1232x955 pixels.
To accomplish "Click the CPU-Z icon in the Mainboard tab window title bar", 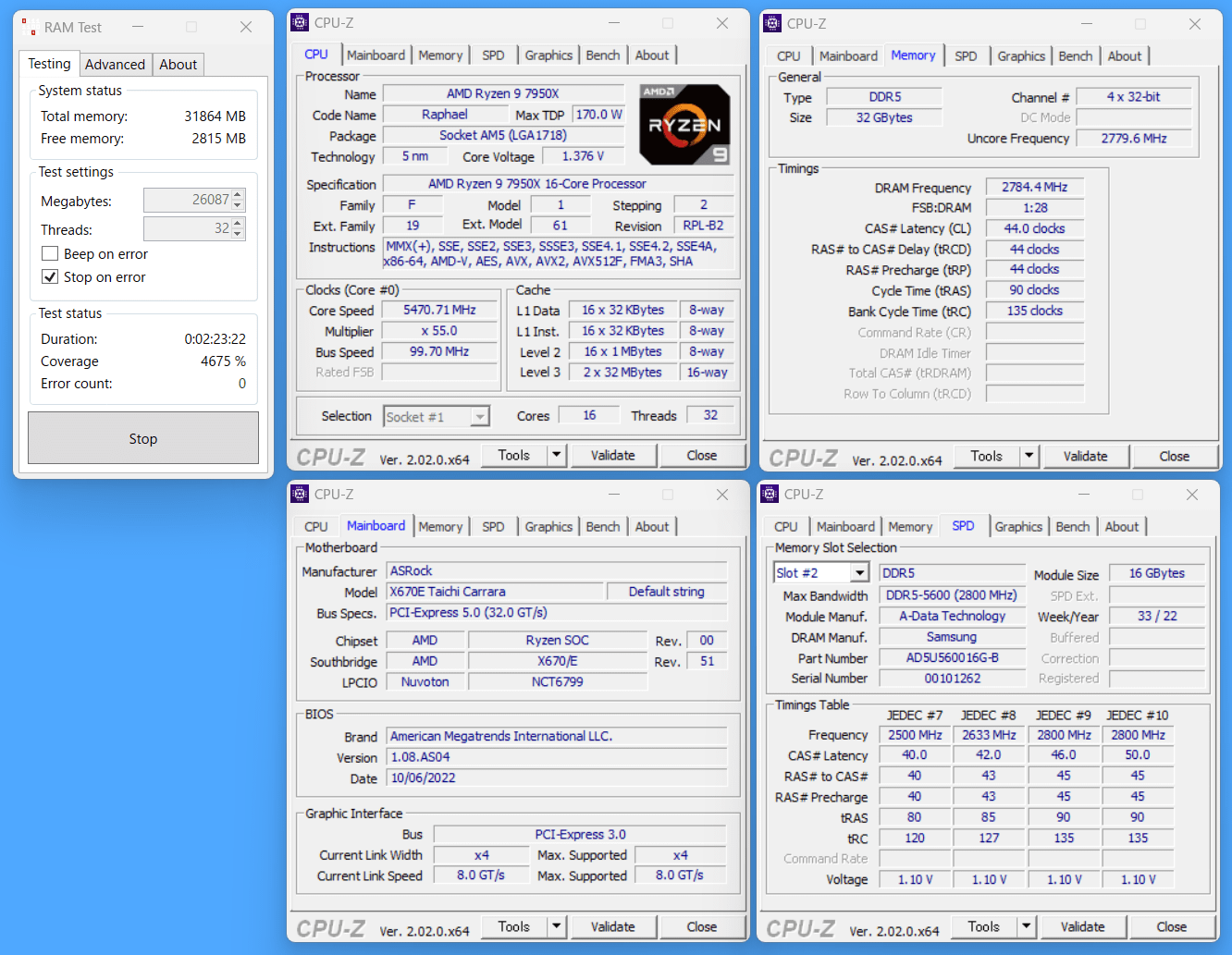I will tap(300, 494).
